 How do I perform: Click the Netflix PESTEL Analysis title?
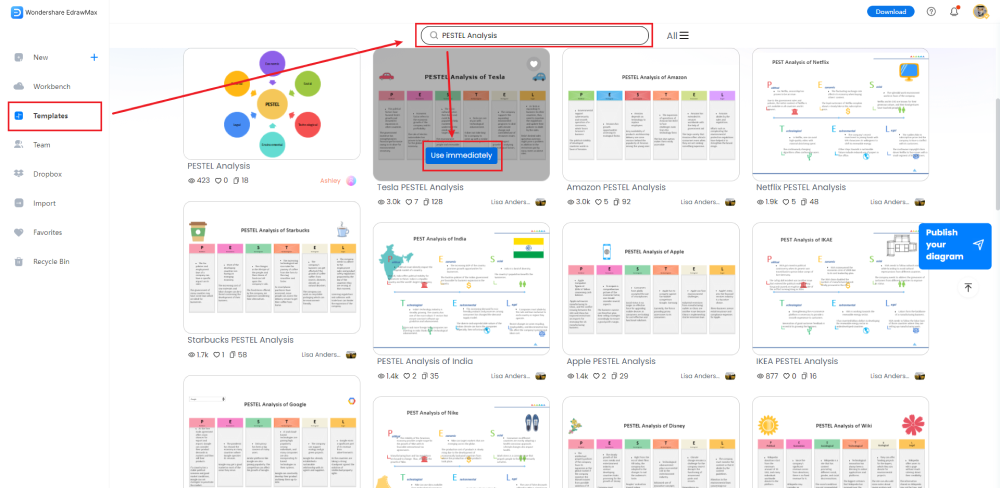[x=801, y=187]
